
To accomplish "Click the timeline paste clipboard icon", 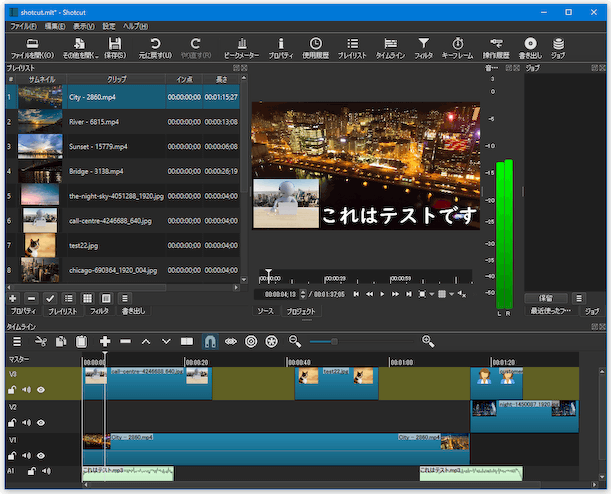I will point(81,342).
